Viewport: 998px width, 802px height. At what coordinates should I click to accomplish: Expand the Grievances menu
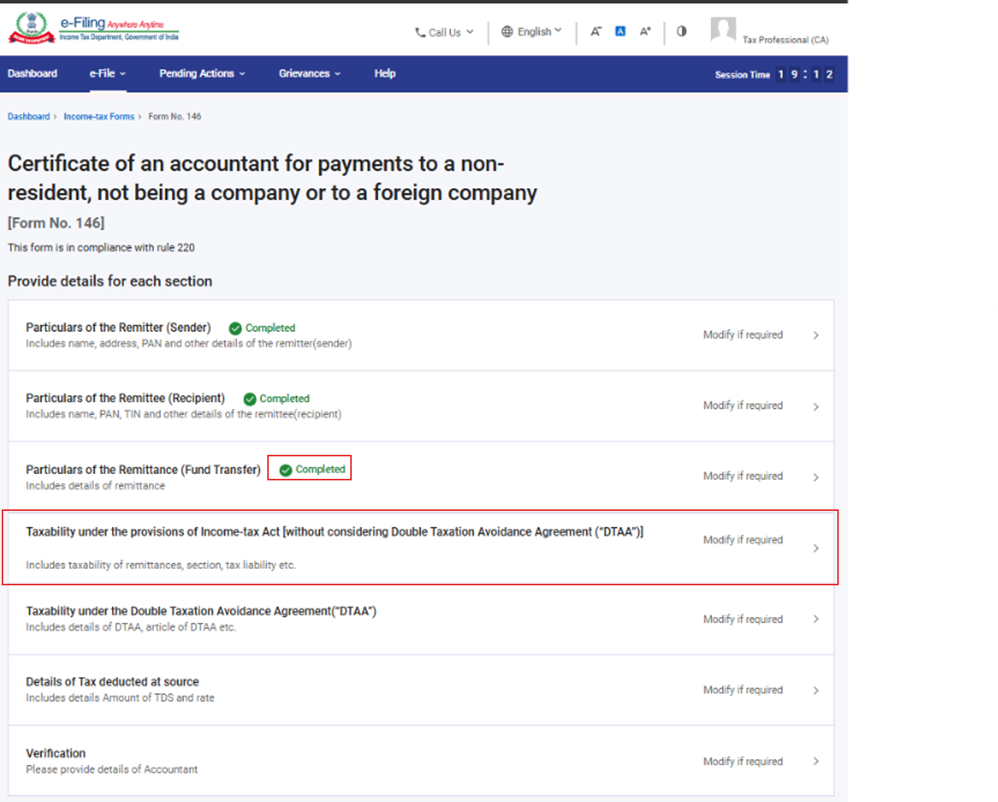(x=308, y=74)
